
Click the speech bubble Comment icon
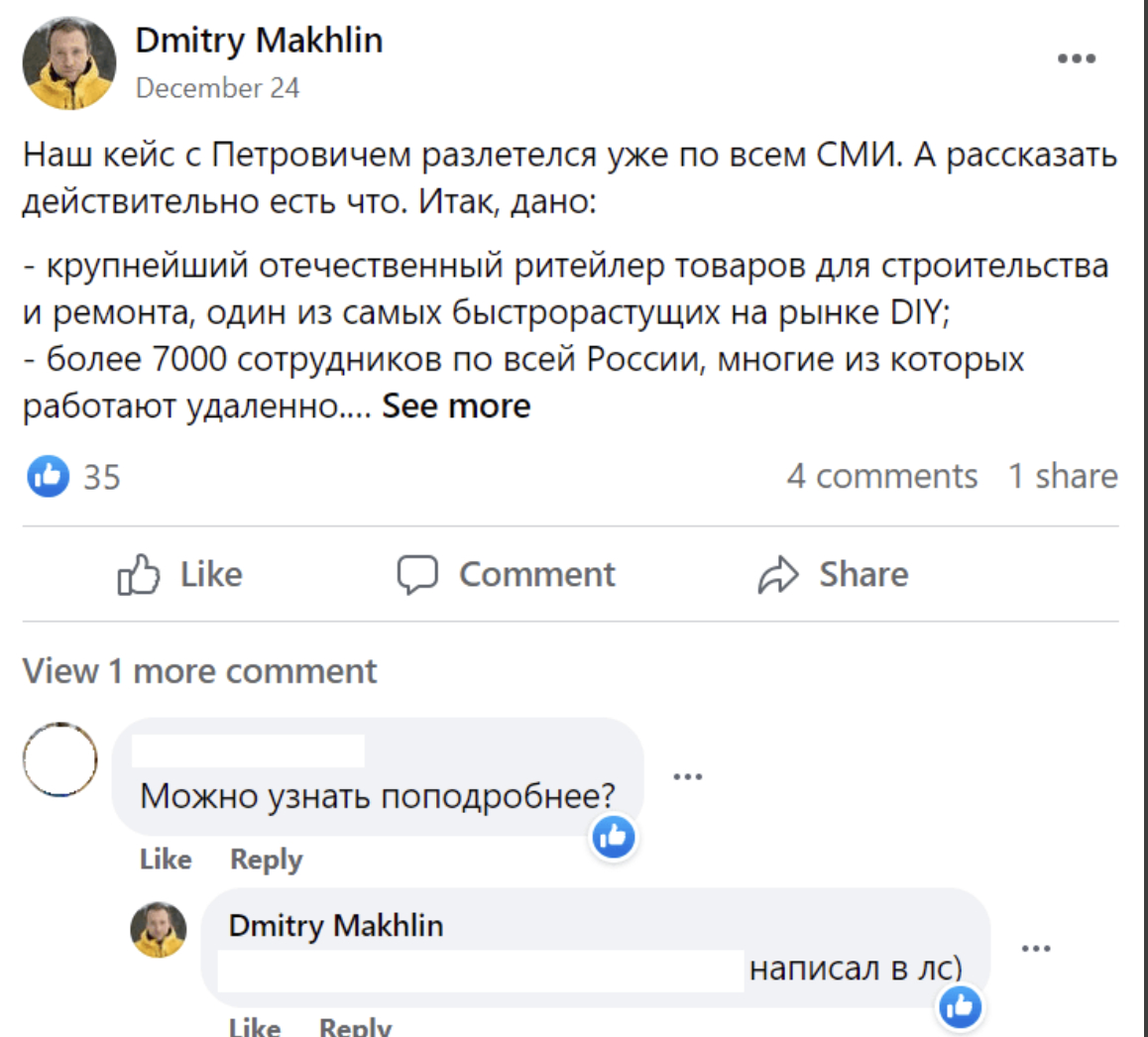click(x=417, y=575)
